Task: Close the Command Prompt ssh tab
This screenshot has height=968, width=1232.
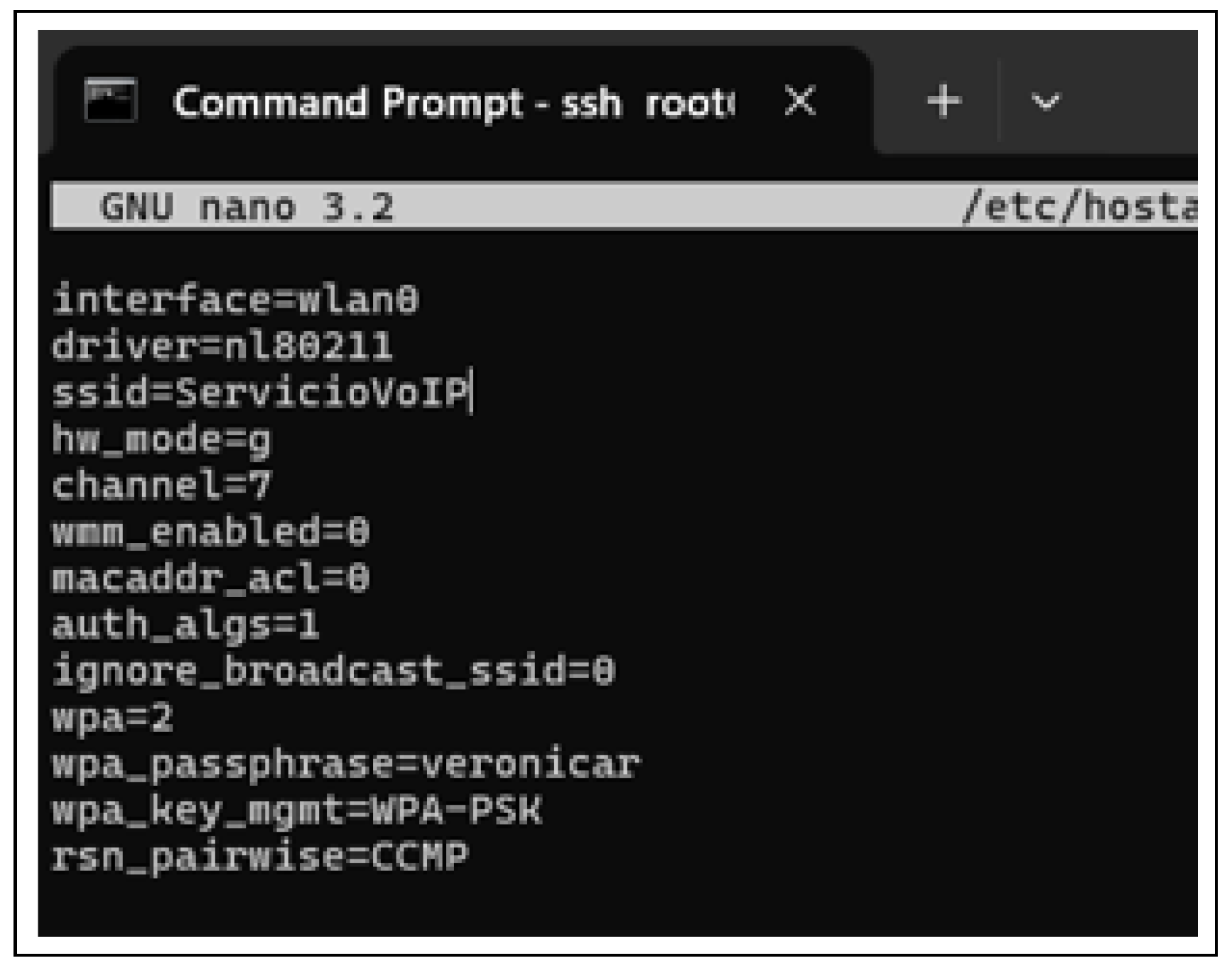Action: [x=800, y=101]
